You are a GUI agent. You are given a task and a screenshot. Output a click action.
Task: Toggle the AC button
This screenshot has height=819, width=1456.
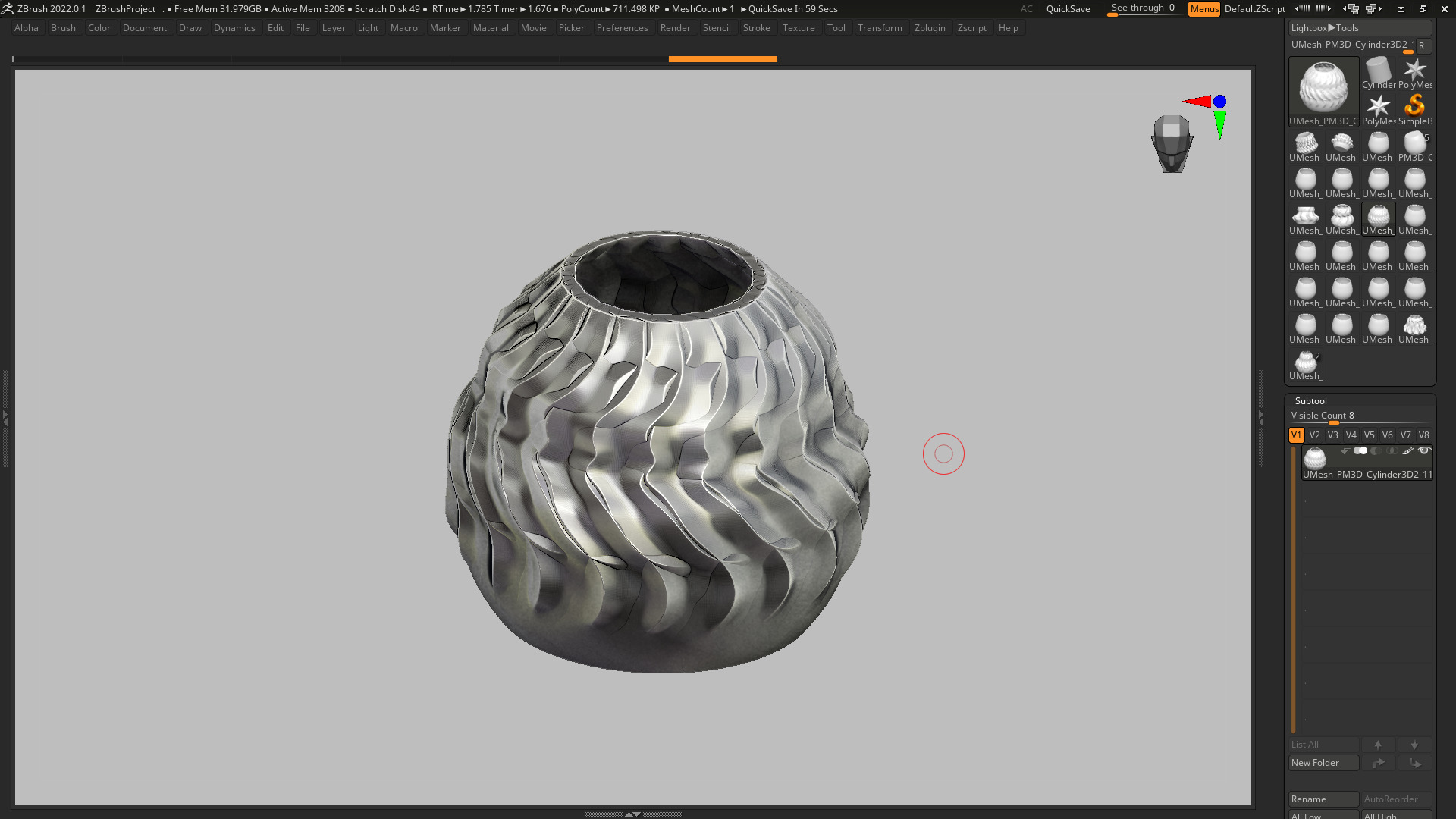(x=1026, y=9)
